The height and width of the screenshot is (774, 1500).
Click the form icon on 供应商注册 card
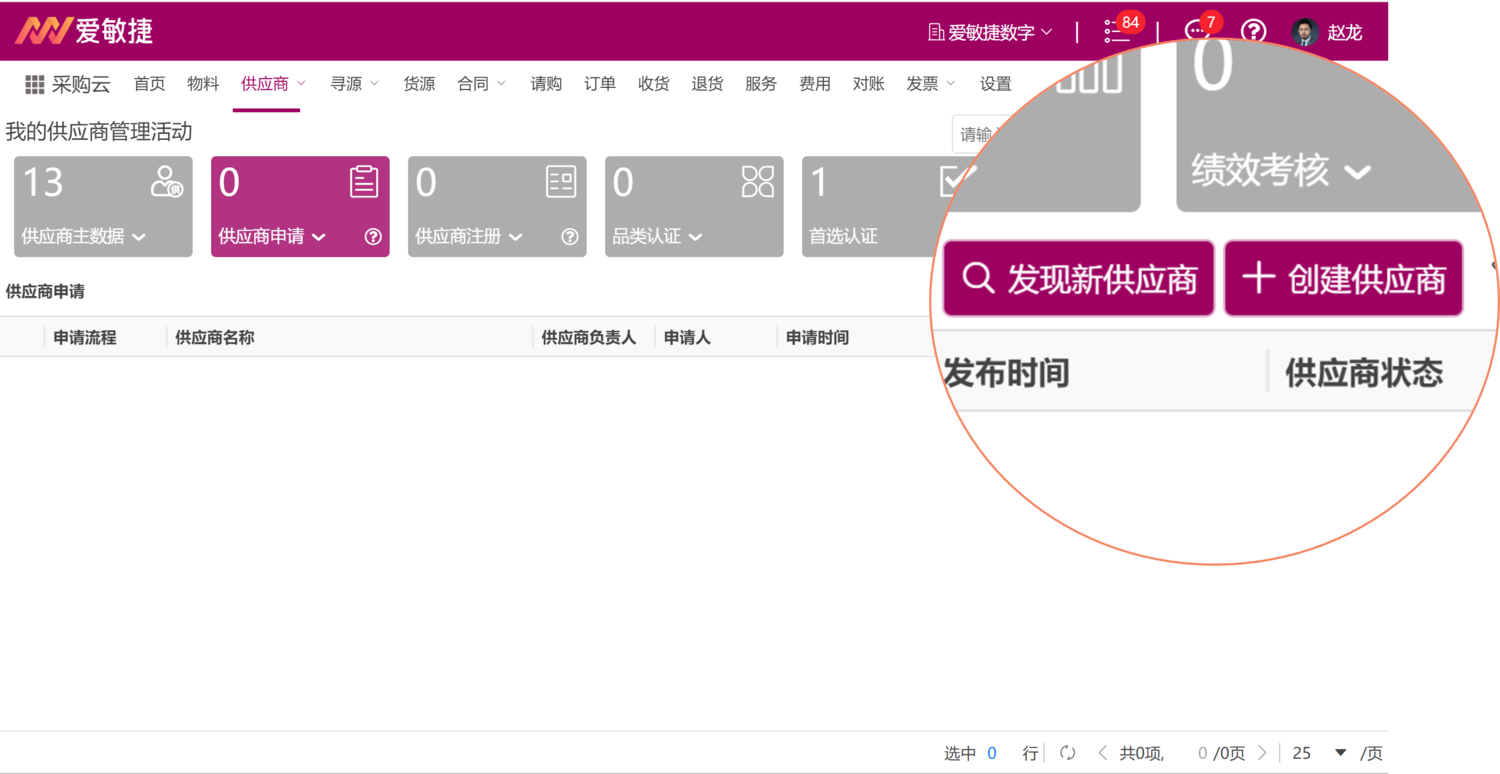point(561,181)
